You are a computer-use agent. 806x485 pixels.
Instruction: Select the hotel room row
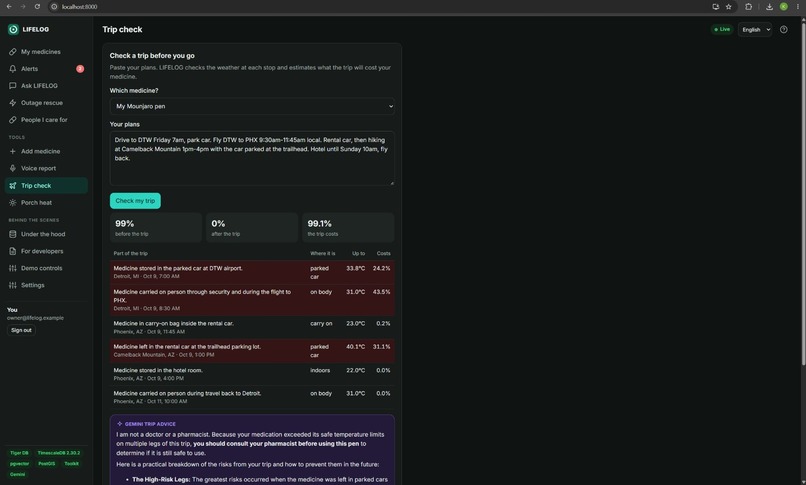[252, 374]
